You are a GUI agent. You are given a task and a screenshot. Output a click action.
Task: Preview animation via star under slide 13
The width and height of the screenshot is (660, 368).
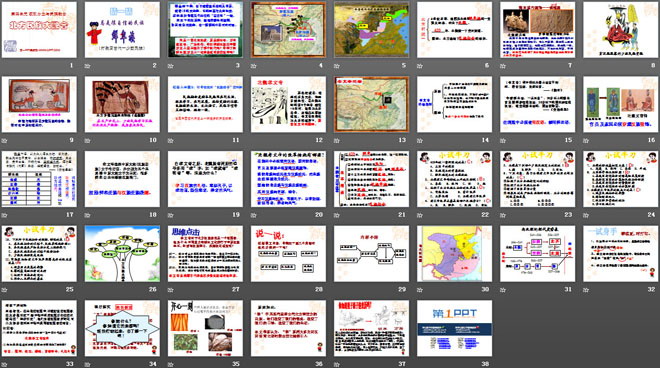pos(337,140)
